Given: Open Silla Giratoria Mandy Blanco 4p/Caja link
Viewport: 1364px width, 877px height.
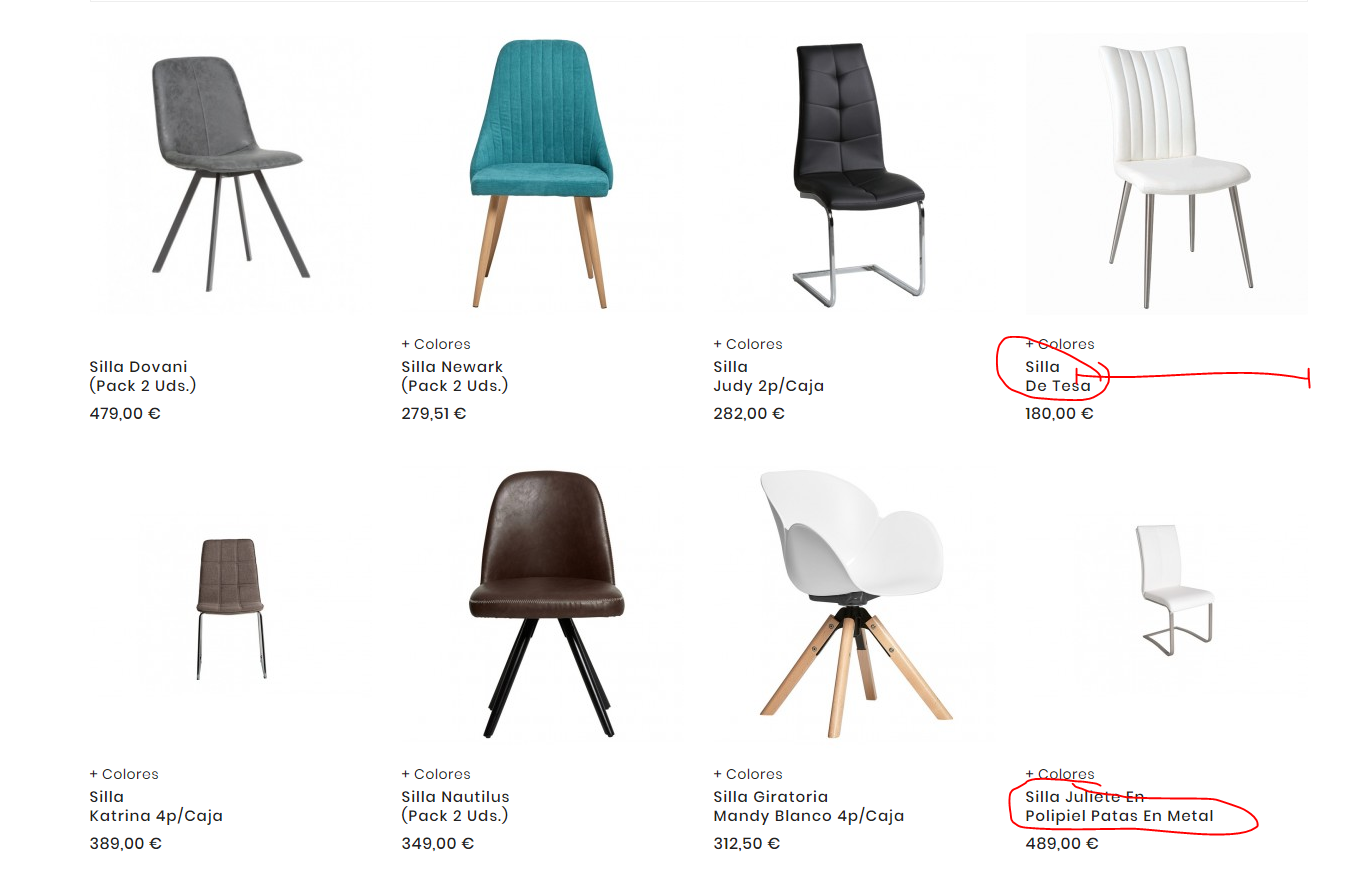Looking at the screenshot, I should pyautogui.click(x=809, y=806).
